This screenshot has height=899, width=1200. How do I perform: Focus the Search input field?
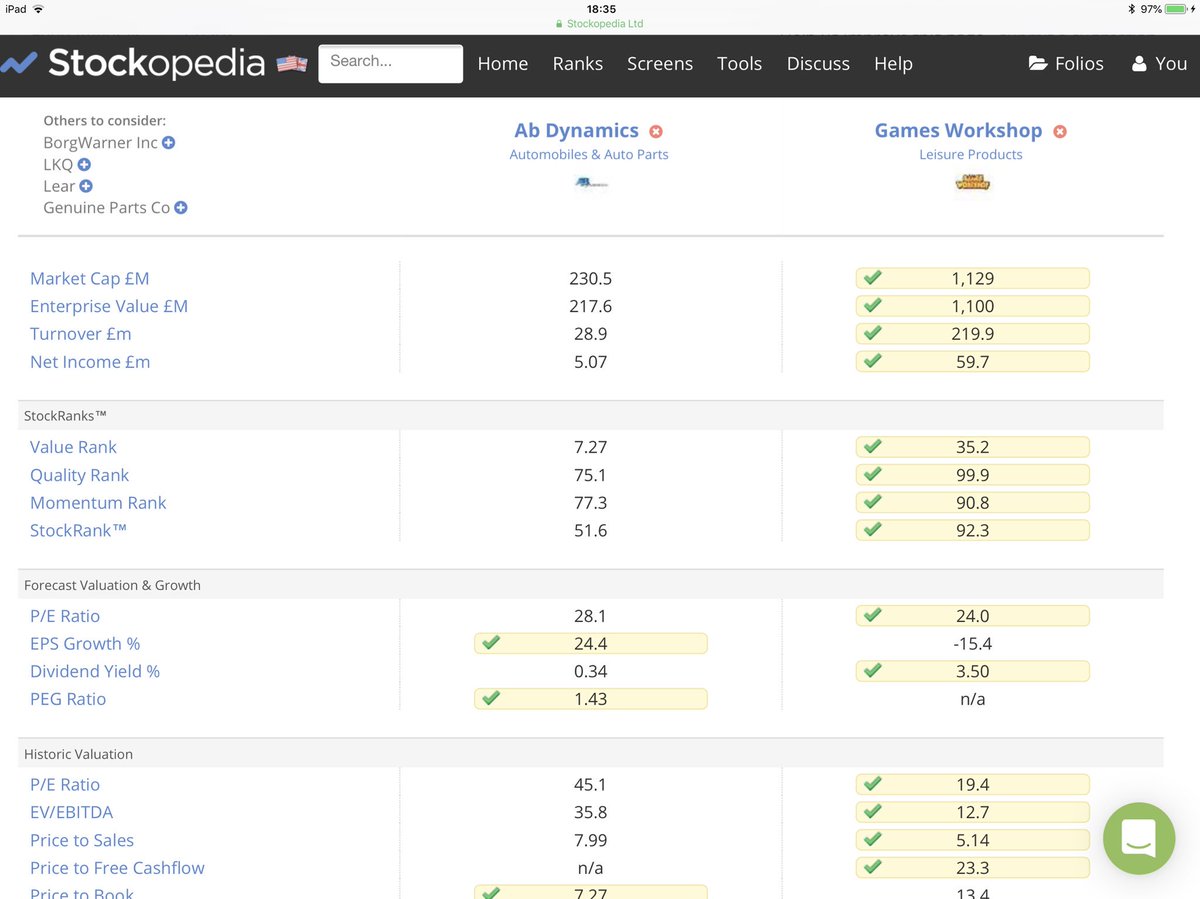391,63
